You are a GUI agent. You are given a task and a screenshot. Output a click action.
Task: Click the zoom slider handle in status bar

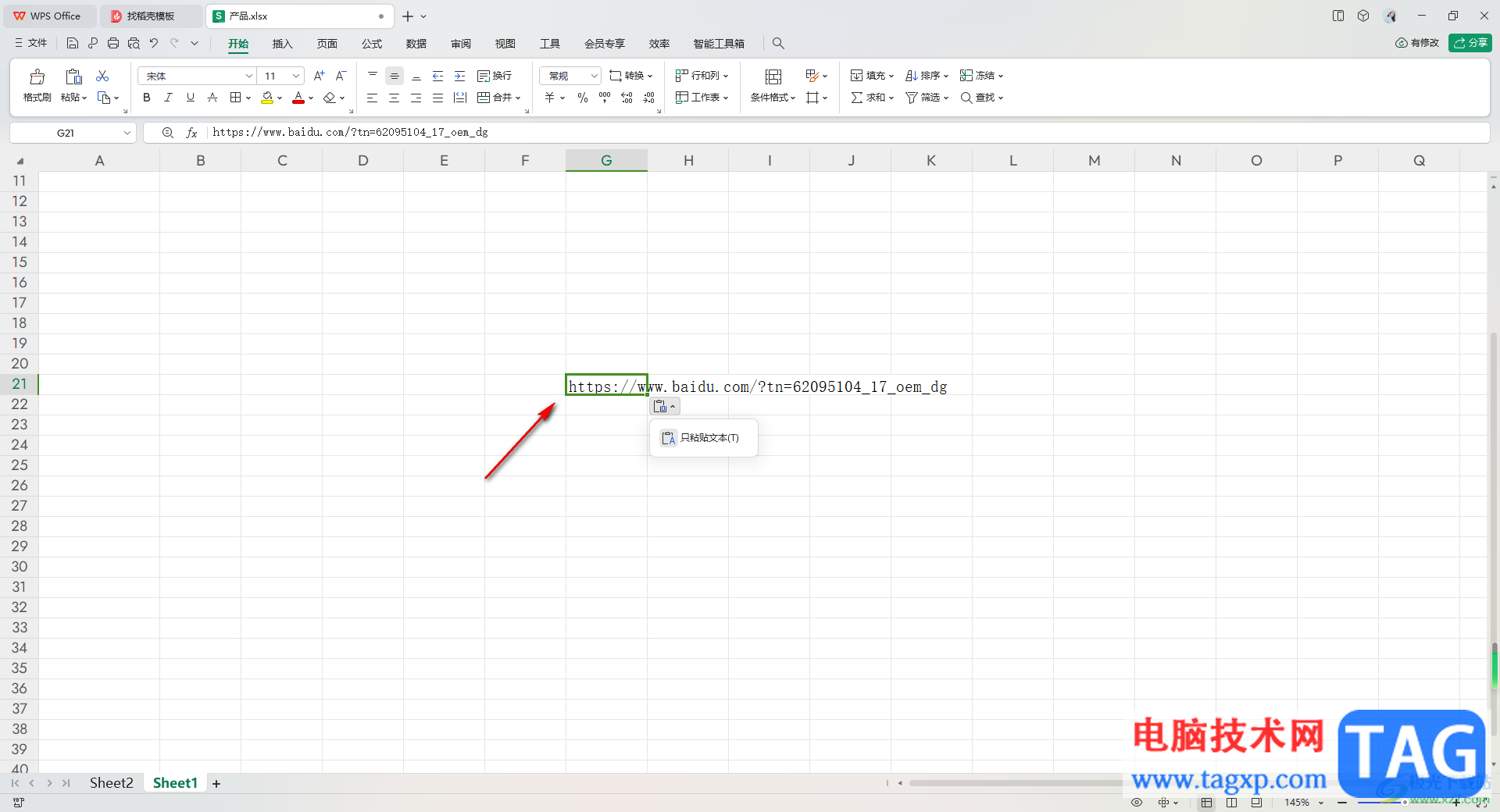pyautogui.click(x=1405, y=802)
